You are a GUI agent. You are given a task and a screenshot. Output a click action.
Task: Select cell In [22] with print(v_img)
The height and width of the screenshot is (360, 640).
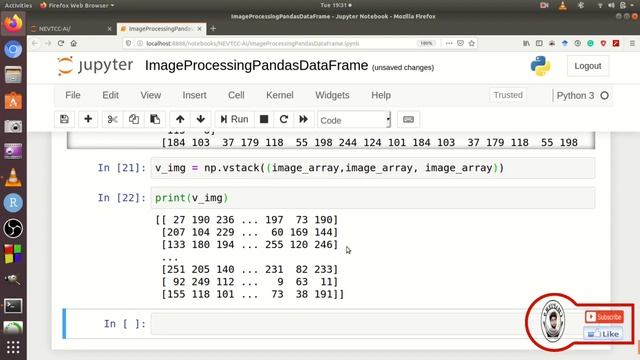click(x=373, y=198)
